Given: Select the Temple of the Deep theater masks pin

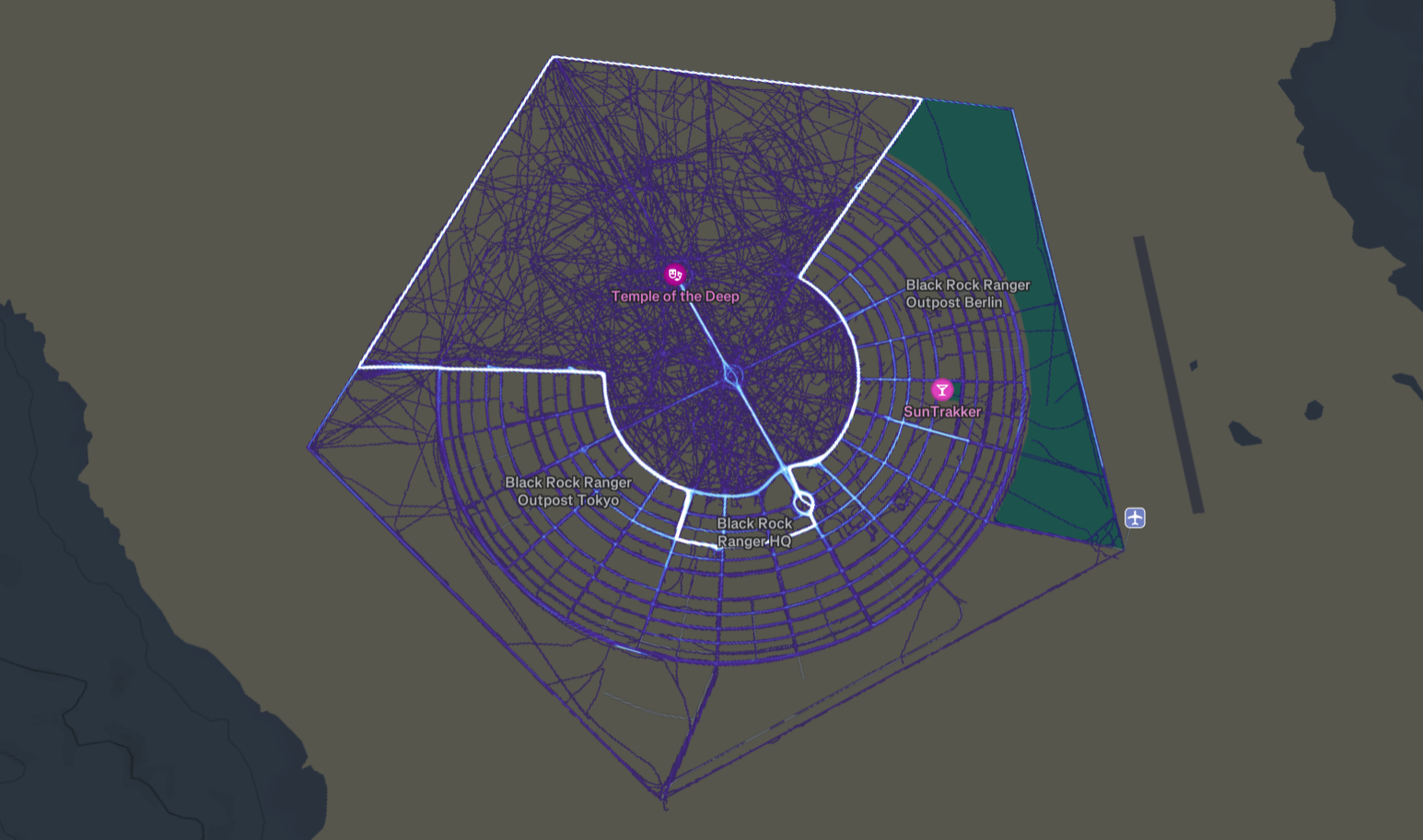Looking at the screenshot, I should pyautogui.click(x=675, y=273).
